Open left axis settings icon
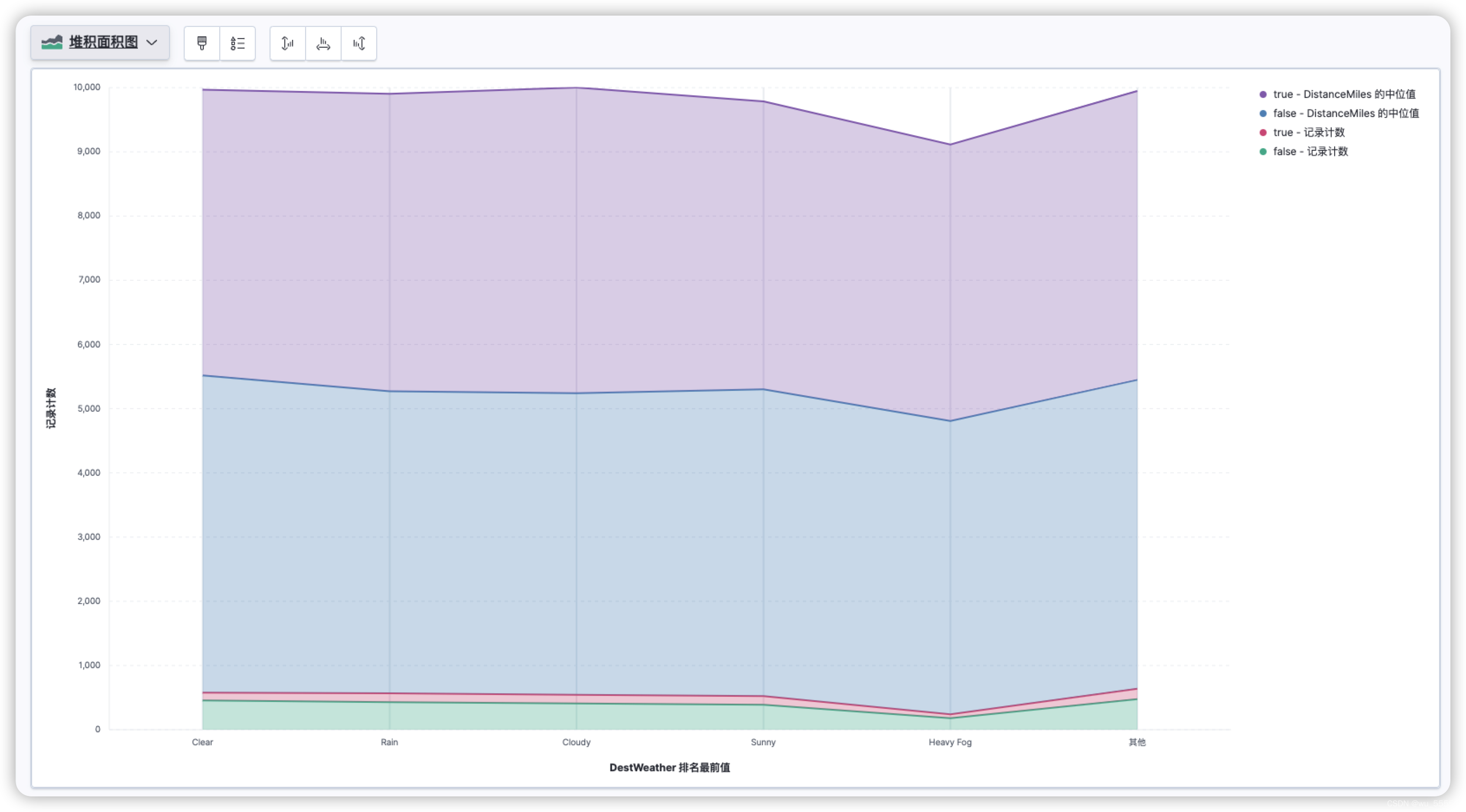 pos(287,43)
